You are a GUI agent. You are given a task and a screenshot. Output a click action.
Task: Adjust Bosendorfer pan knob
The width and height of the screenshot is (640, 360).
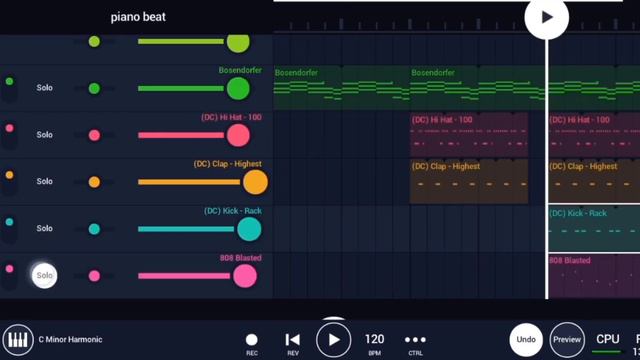tap(94, 89)
